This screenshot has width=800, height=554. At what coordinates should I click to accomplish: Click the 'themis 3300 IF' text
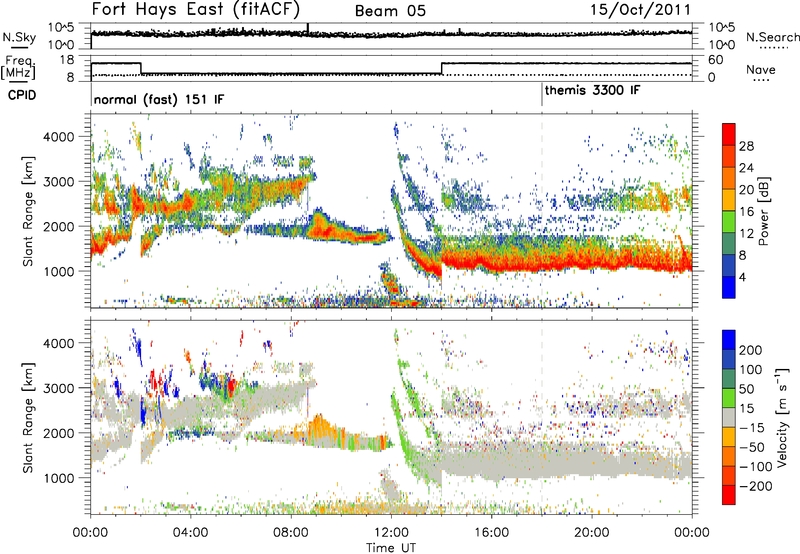click(592, 90)
